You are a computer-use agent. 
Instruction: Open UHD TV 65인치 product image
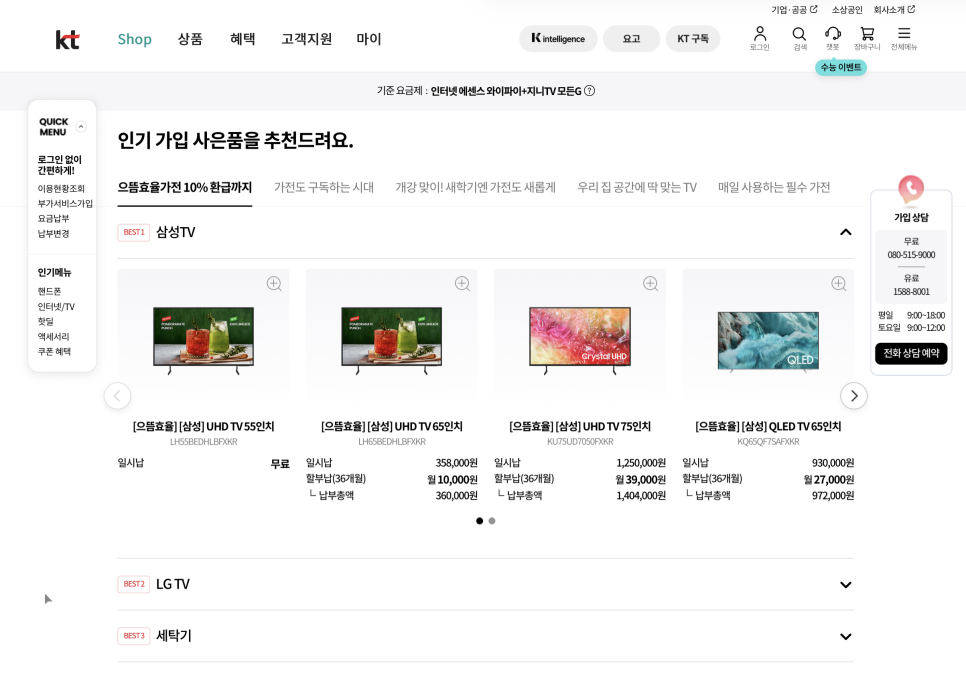[391, 340]
